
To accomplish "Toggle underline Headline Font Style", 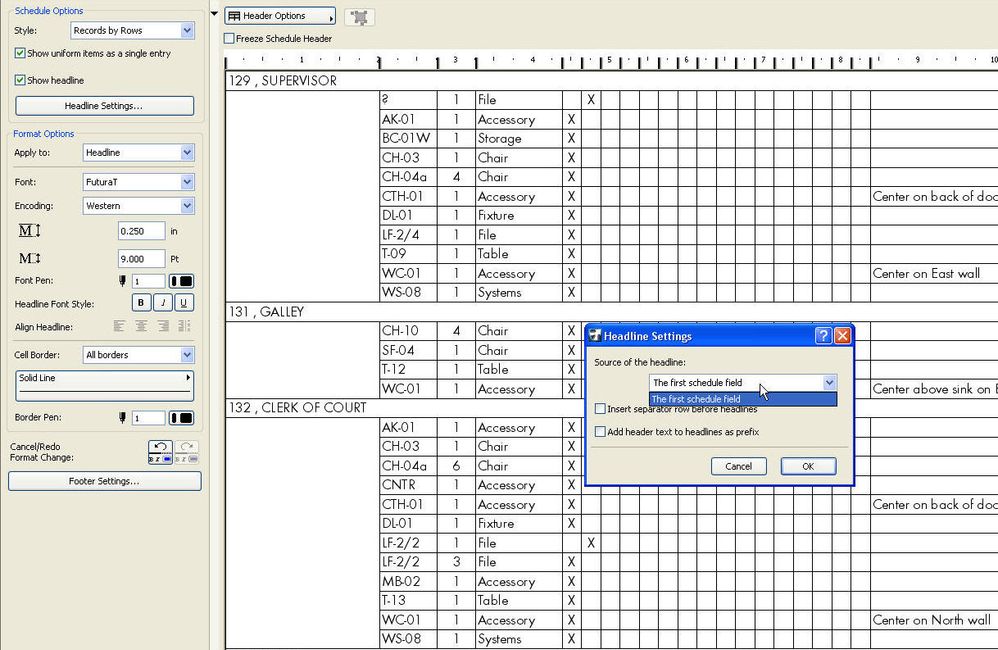I will tap(183, 303).
